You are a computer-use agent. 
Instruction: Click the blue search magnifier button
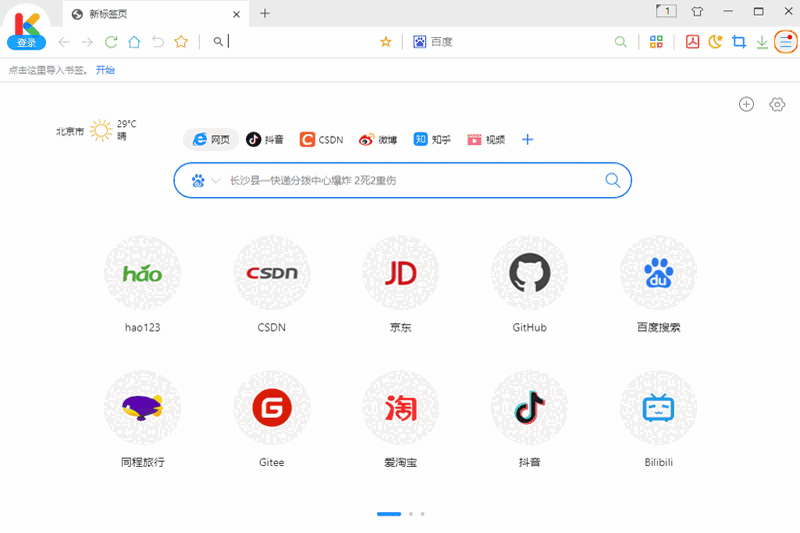613,180
